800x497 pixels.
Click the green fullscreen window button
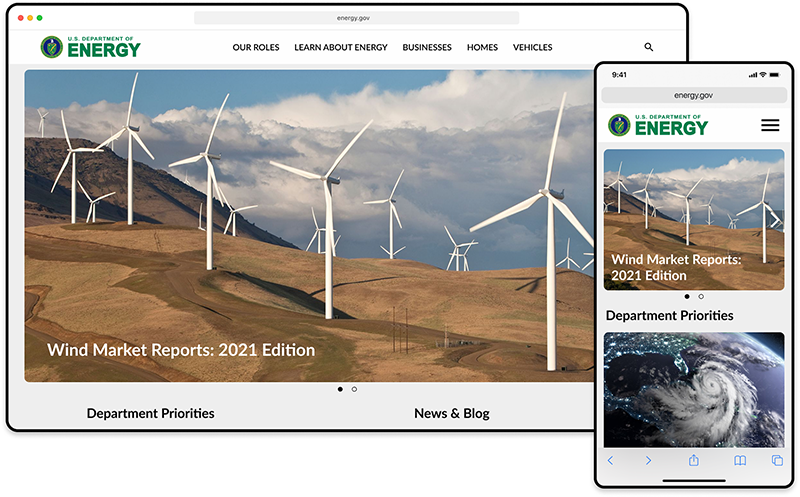tap(40, 18)
